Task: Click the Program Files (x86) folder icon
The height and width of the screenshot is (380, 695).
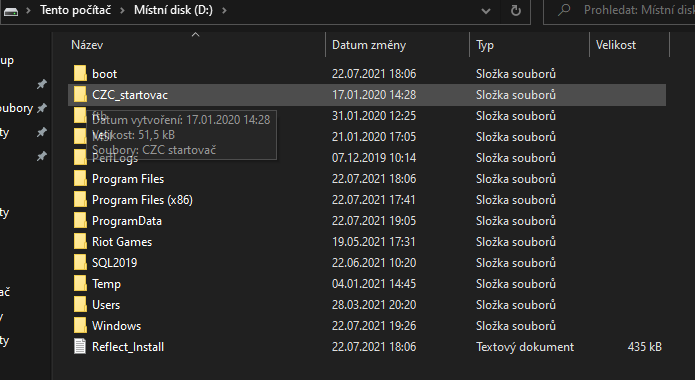Action: point(80,200)
